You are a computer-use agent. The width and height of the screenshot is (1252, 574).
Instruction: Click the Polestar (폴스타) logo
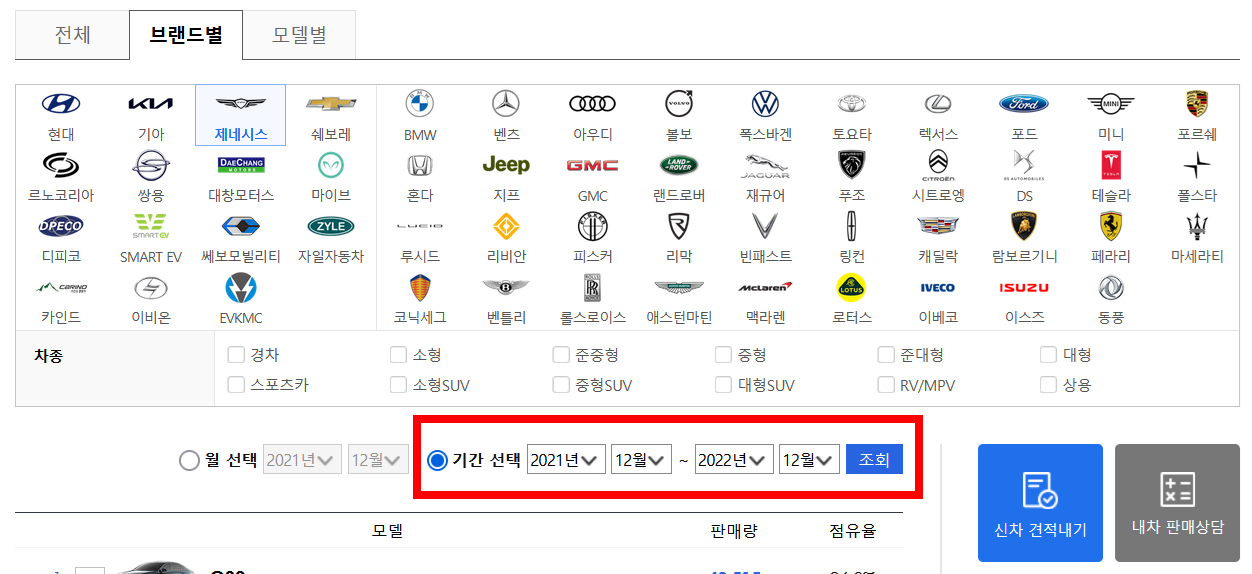click(1197, 164)
